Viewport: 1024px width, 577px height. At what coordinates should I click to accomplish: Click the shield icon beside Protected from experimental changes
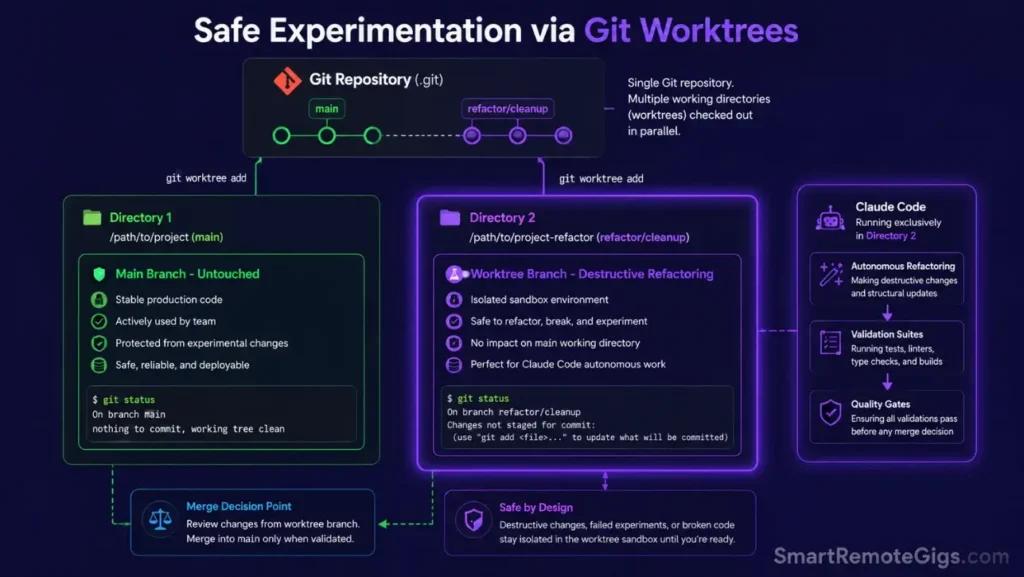tap(99, 343)
